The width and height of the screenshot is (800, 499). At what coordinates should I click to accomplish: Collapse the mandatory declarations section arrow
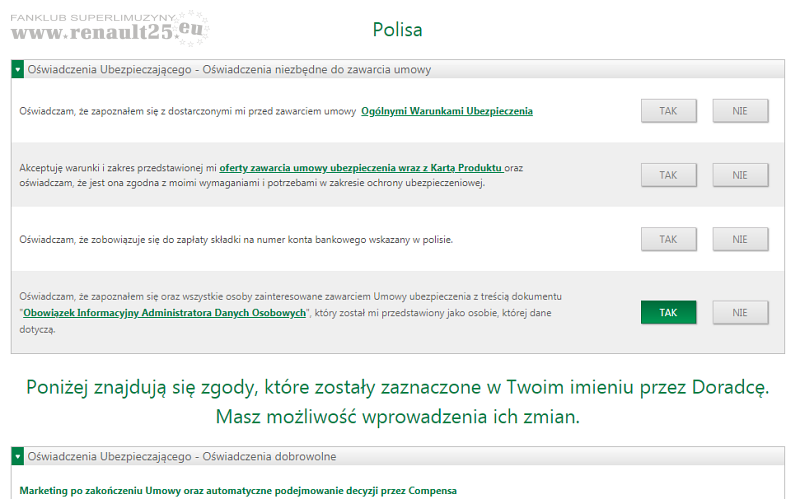(x=17, y=70)
